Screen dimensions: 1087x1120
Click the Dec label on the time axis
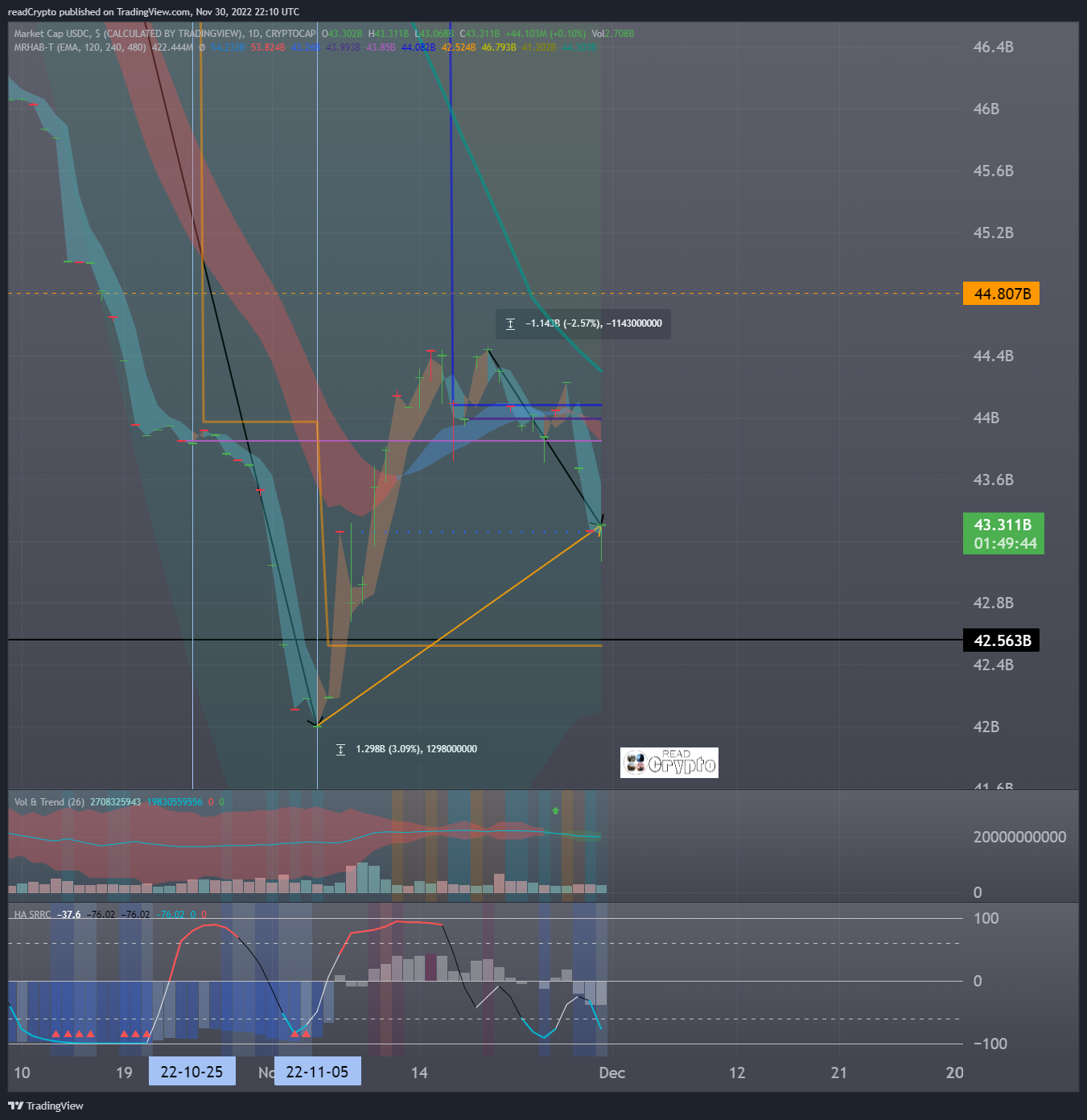tap(612, 1073)
